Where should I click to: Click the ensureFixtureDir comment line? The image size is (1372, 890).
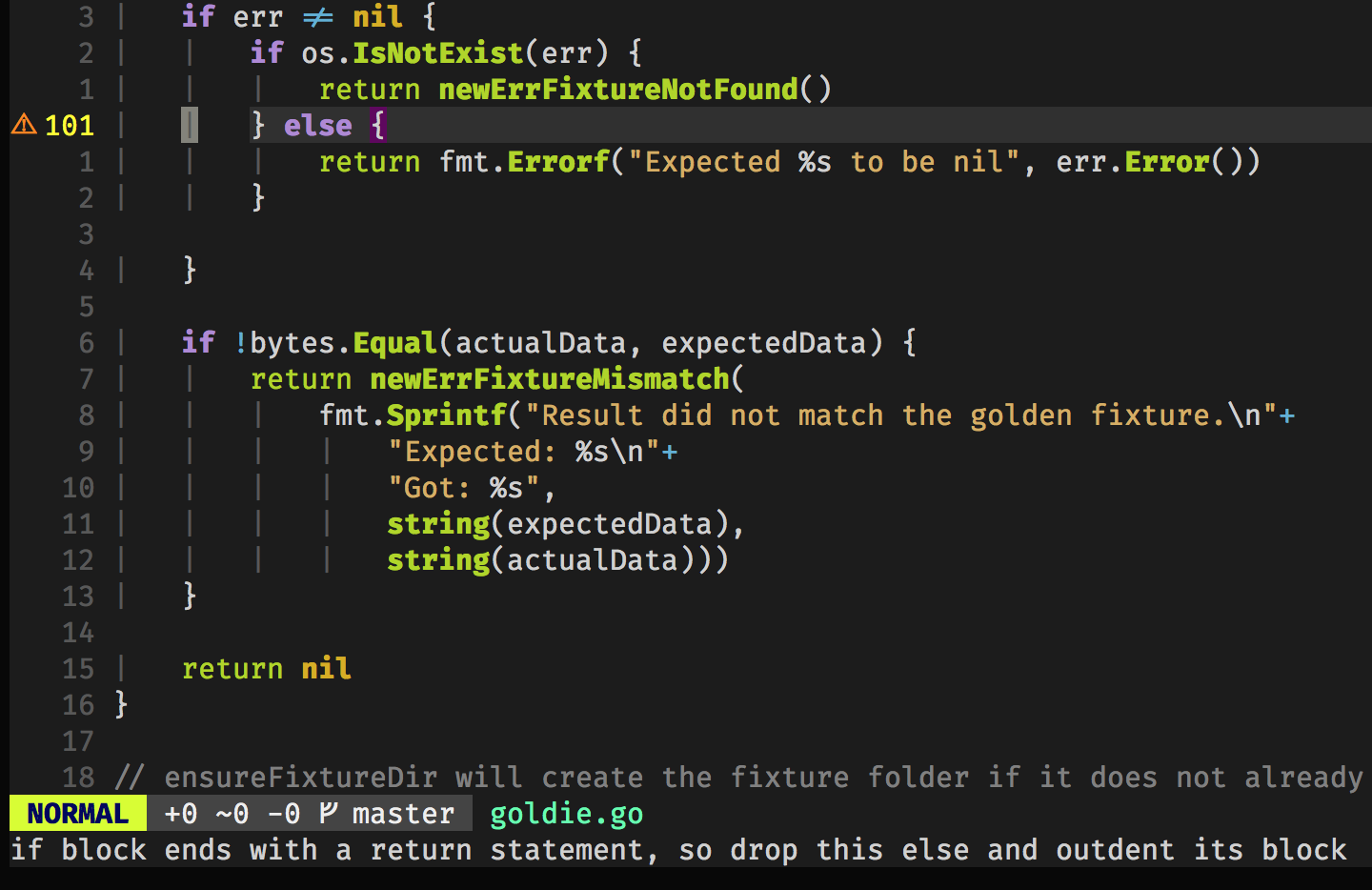click(738, 777)
